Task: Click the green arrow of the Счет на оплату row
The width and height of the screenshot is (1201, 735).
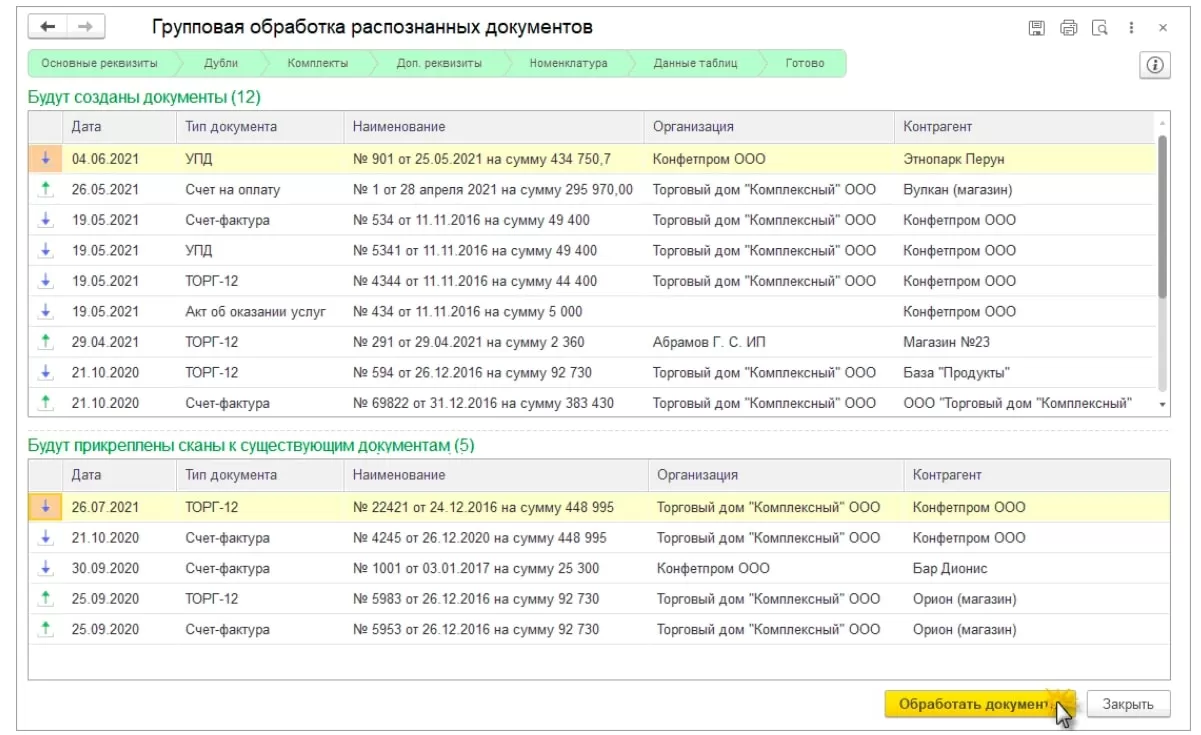Action: click(45, 189)
